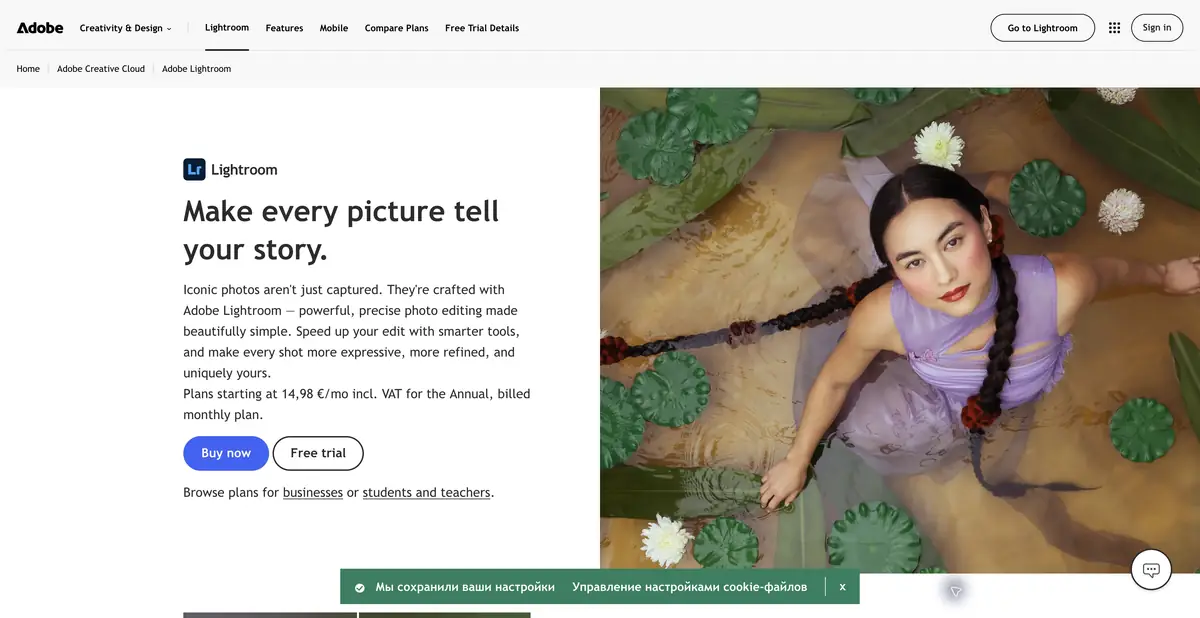1200x618 pixels.
Task: Start the Free trial button
Action: coord(318,453)
